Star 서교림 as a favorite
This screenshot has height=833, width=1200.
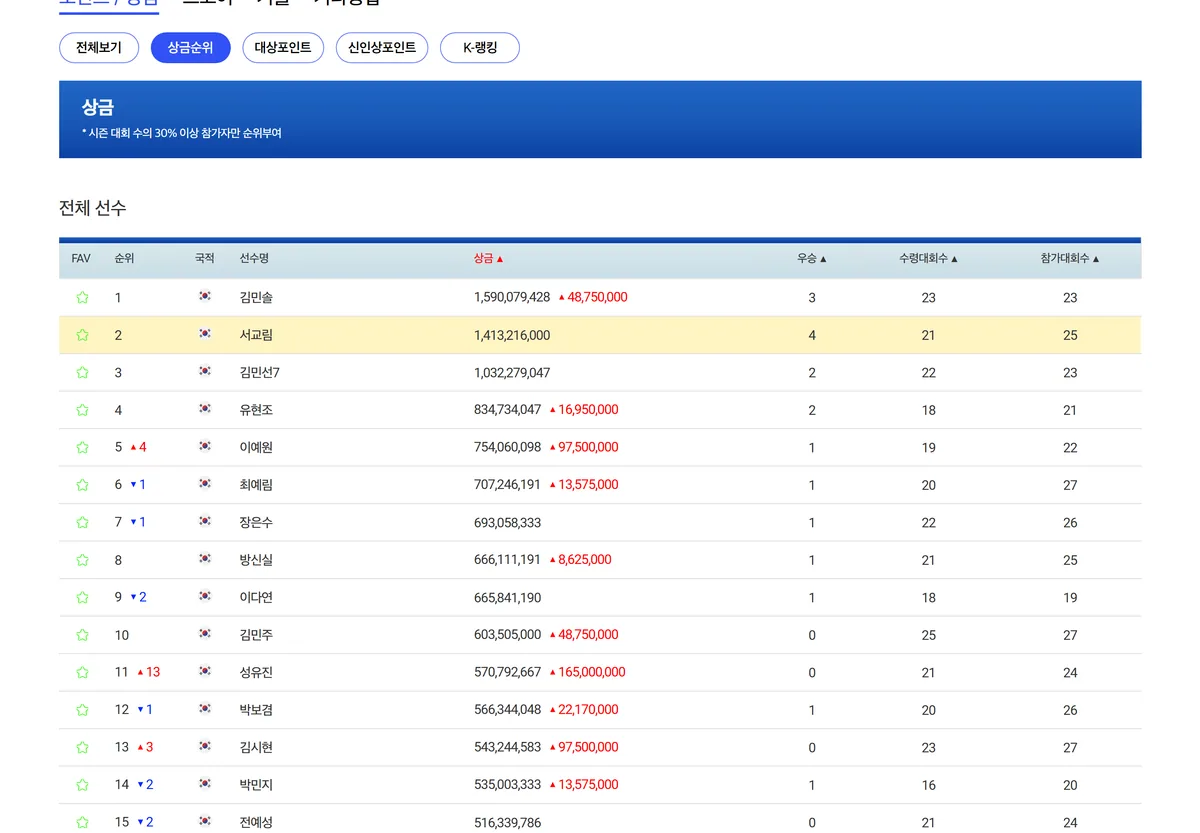click(82, 335)
